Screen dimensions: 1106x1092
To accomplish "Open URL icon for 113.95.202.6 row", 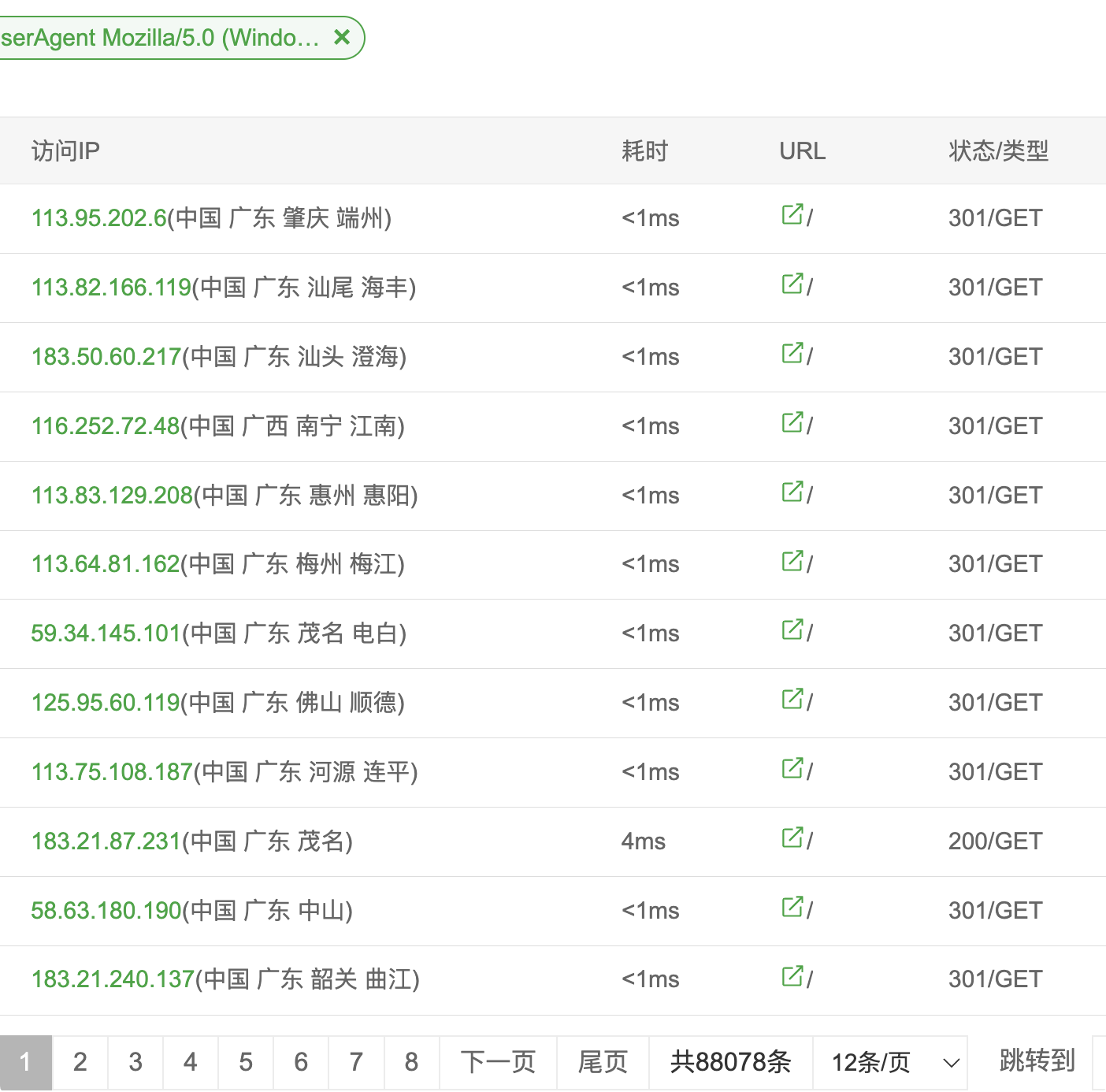I will point(792,214).
